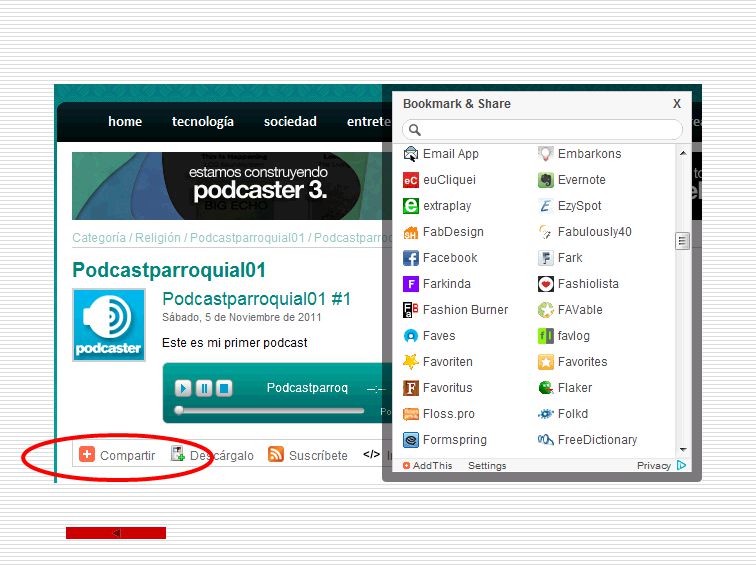The height and width of the screenshot is (567, 756).
Task: Pick the FabDesign icon
Action: coord(410,232)
